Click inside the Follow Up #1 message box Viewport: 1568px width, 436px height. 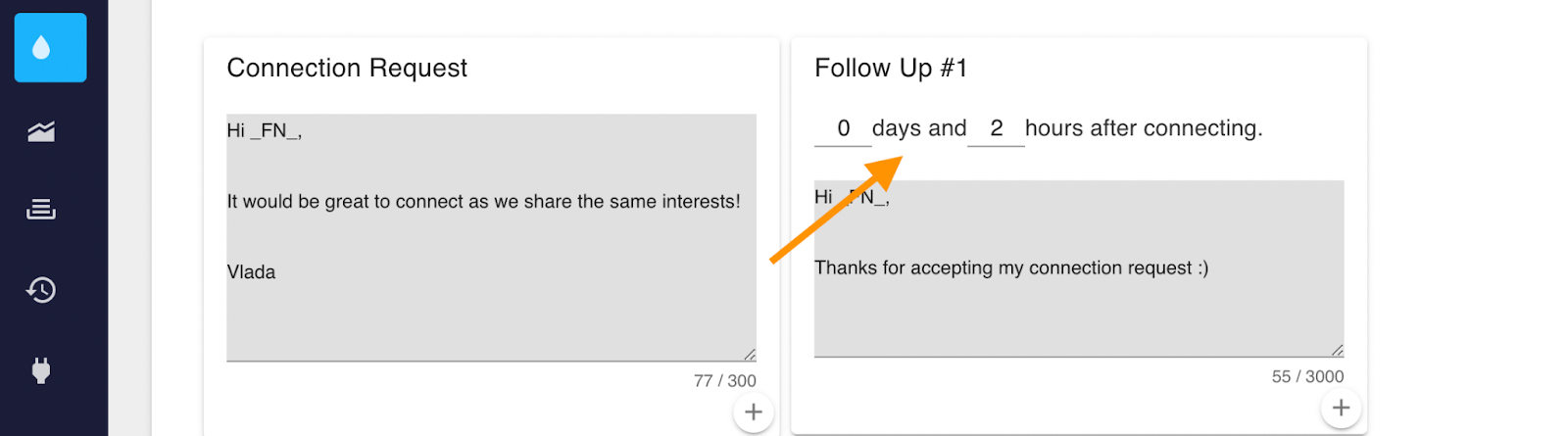(x=1078, y=314)
